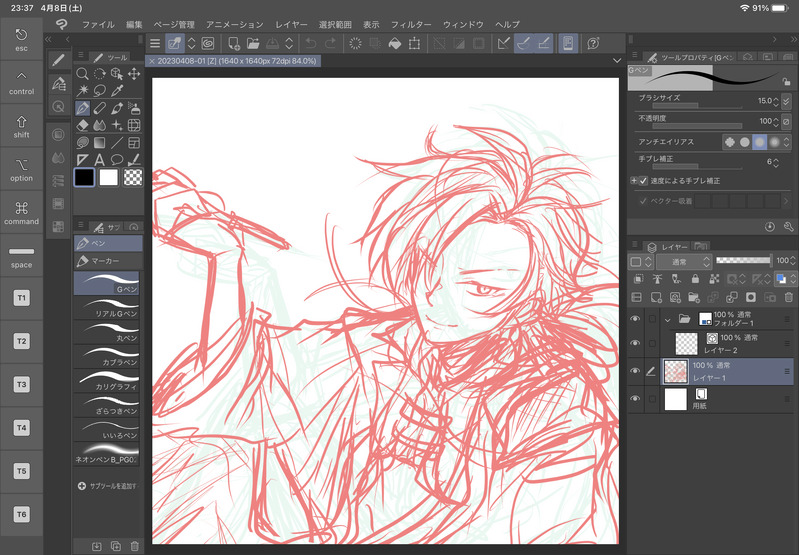Screen dimensions: 799x555
Task: Open the アニメーション menu
Action: (x=234, y=24)
